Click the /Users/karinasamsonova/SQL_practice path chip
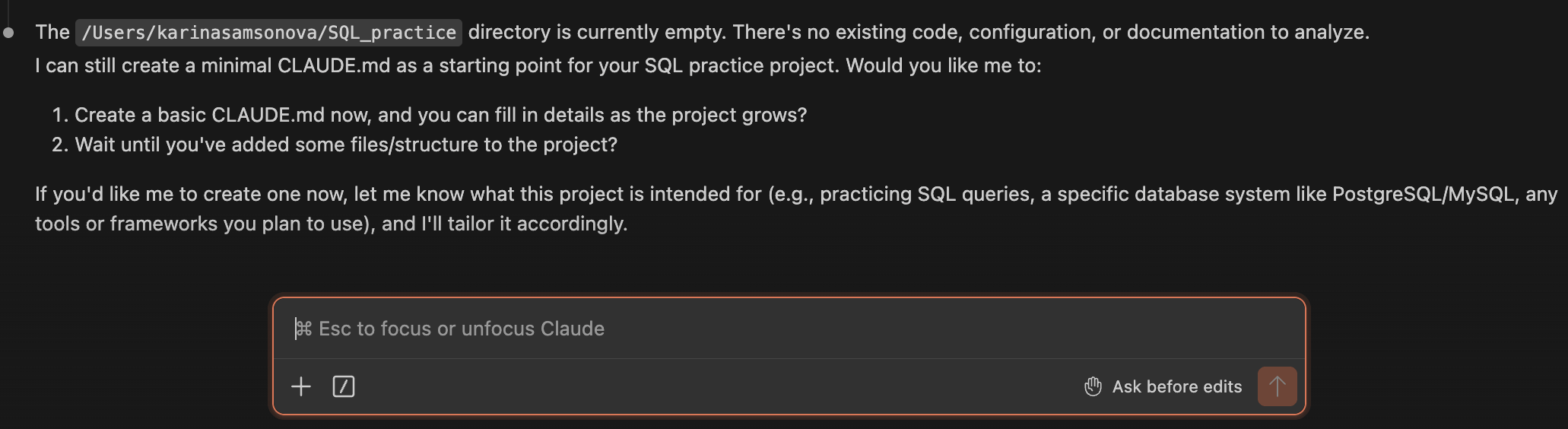1568x429 pixels. tap(268, 33)
